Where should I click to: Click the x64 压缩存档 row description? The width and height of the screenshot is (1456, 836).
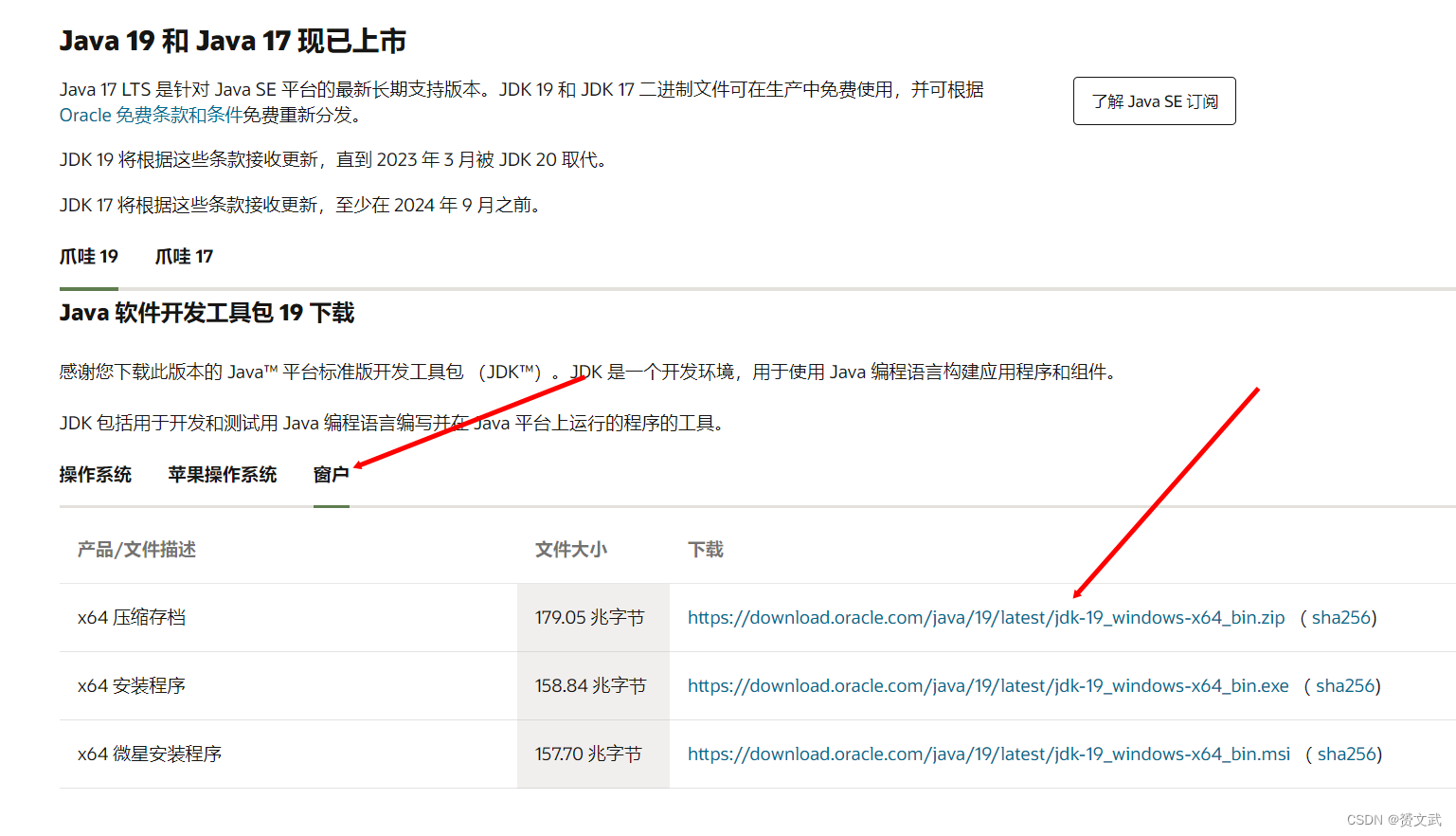click(x=132, y=617)
